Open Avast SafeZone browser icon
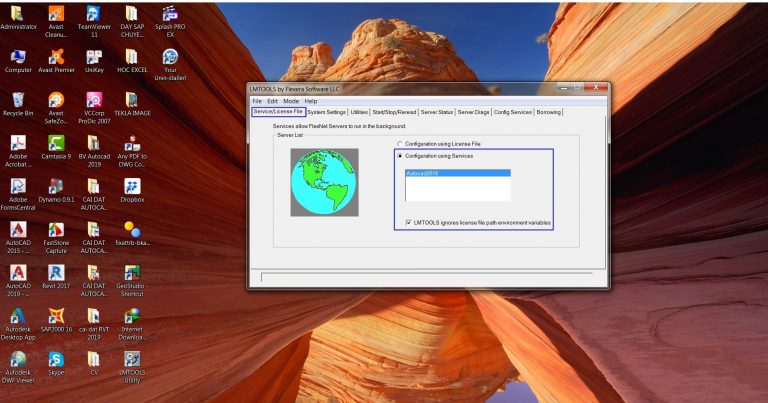This screenshot has height=403, width=768. click(56, 107)
